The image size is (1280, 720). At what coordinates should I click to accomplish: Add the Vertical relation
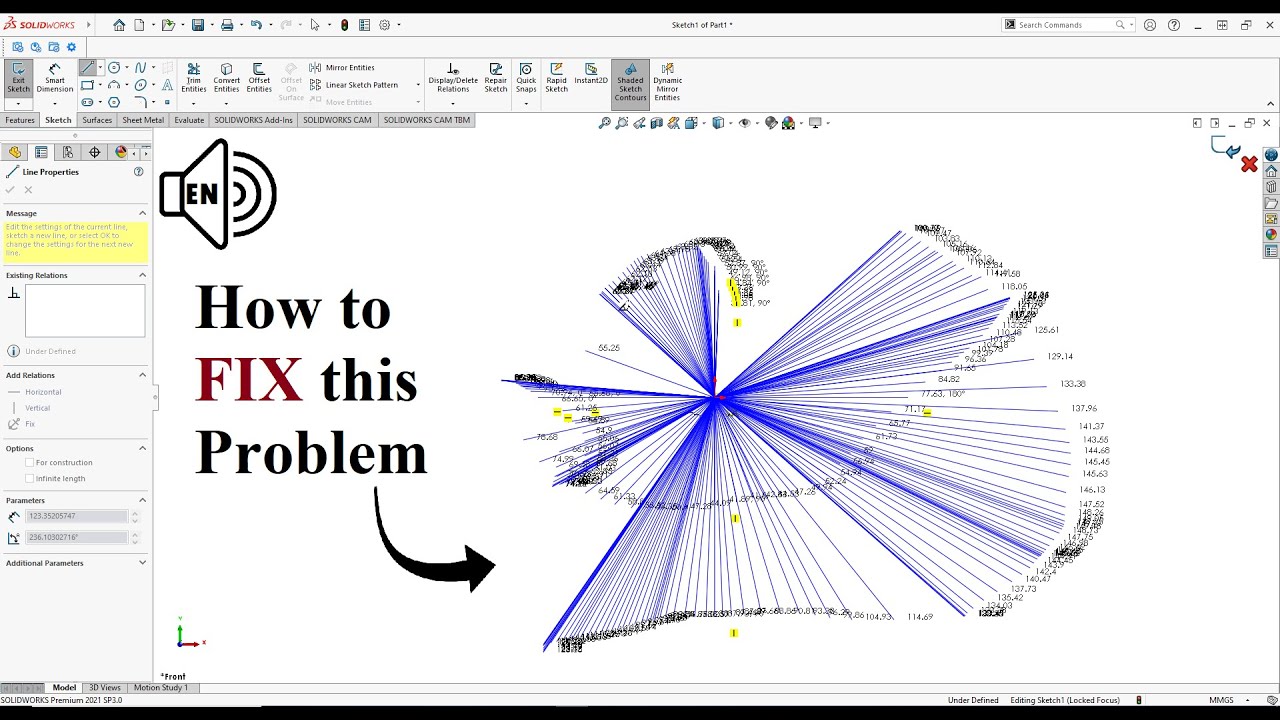coord(30,408)
